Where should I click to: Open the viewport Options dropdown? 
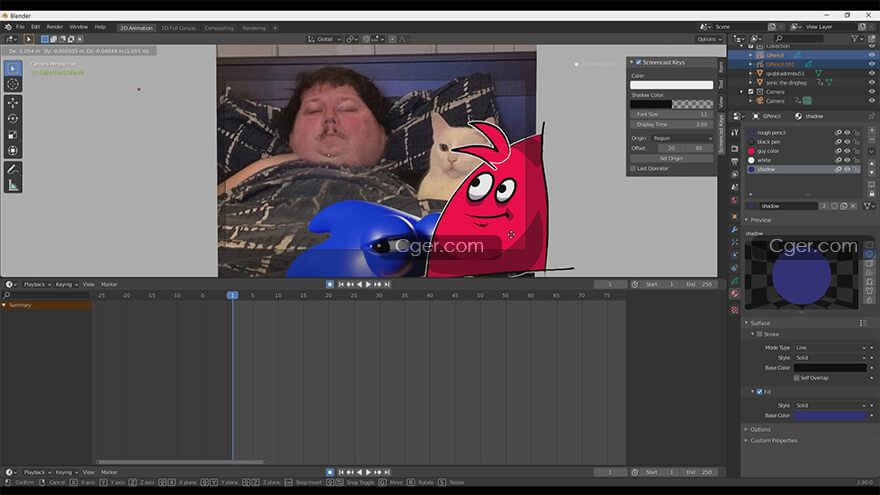[709, 39]
